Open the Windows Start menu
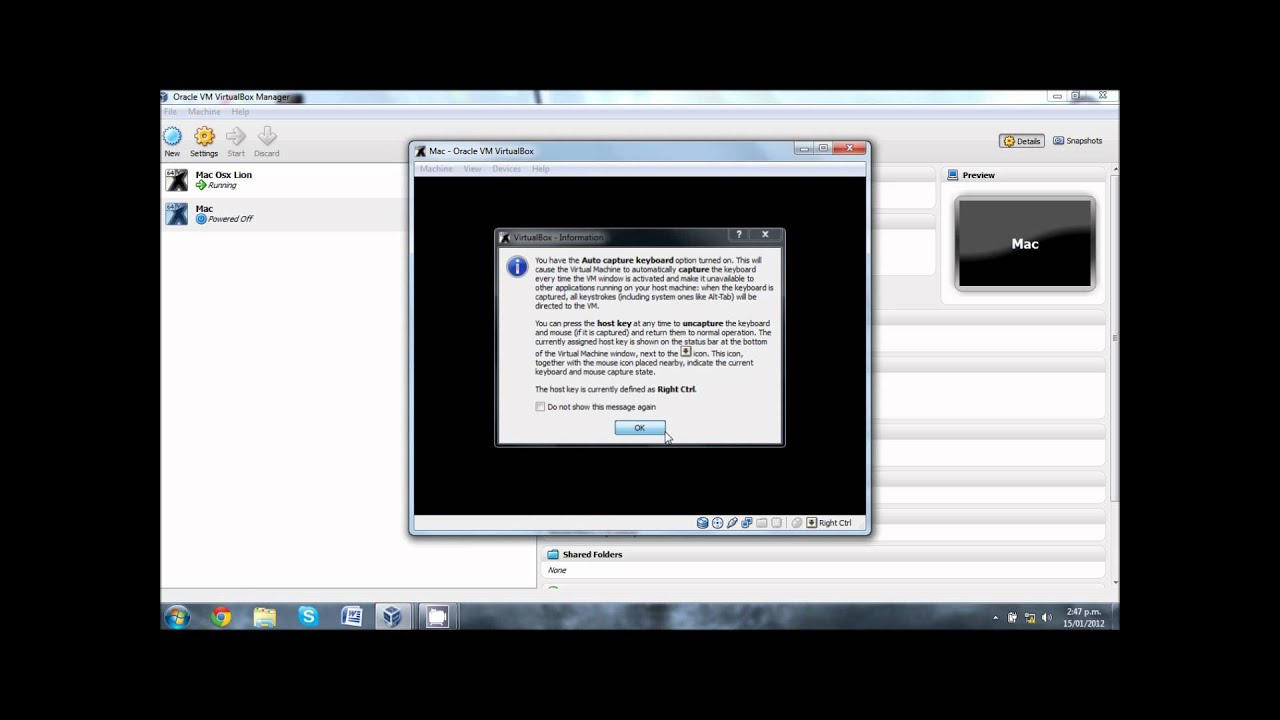Screen dimensions: 1280x720 tap(177, 617)
